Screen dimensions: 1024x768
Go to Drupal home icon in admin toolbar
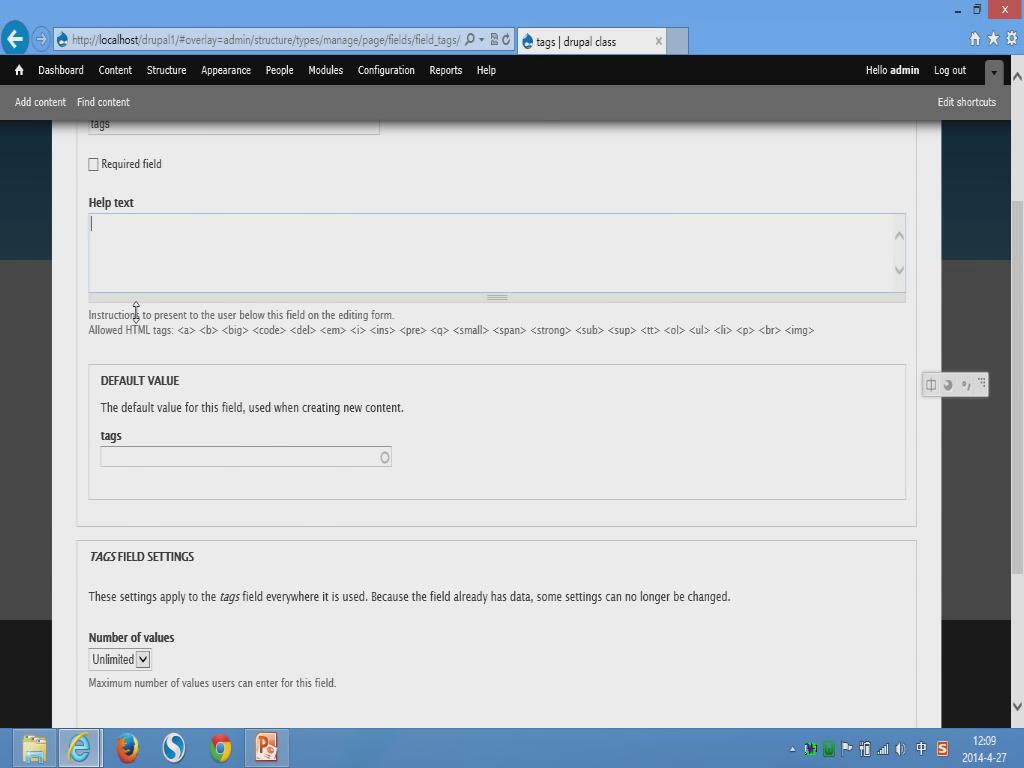(19, 70)
